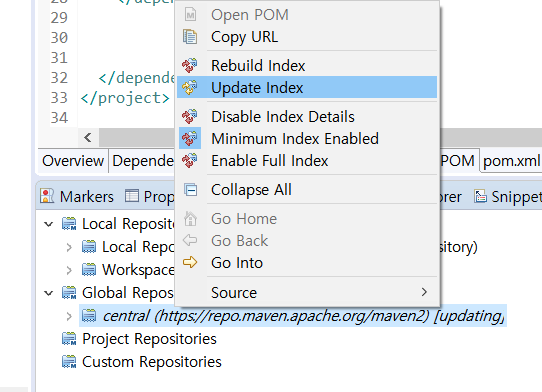Click the central repository icon
Screen dimensions: 542x392
coord(89,316)
